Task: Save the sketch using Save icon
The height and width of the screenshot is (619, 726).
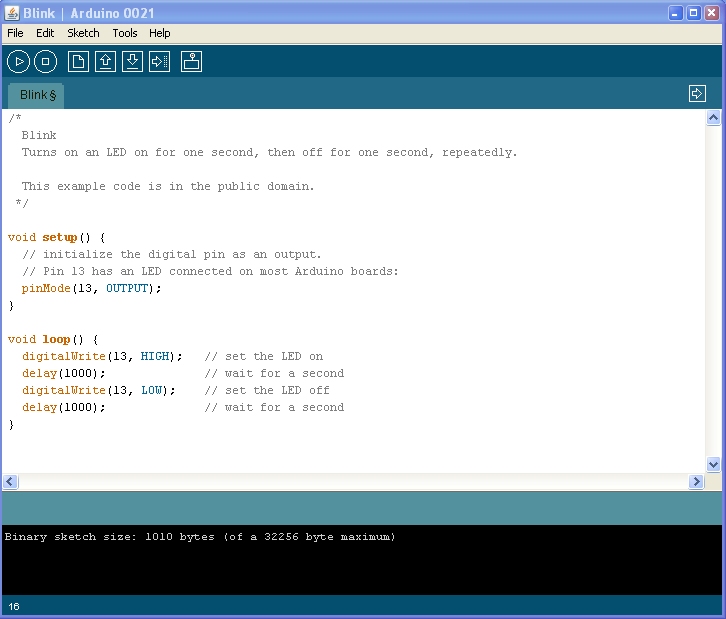Action: click(132, 62)
